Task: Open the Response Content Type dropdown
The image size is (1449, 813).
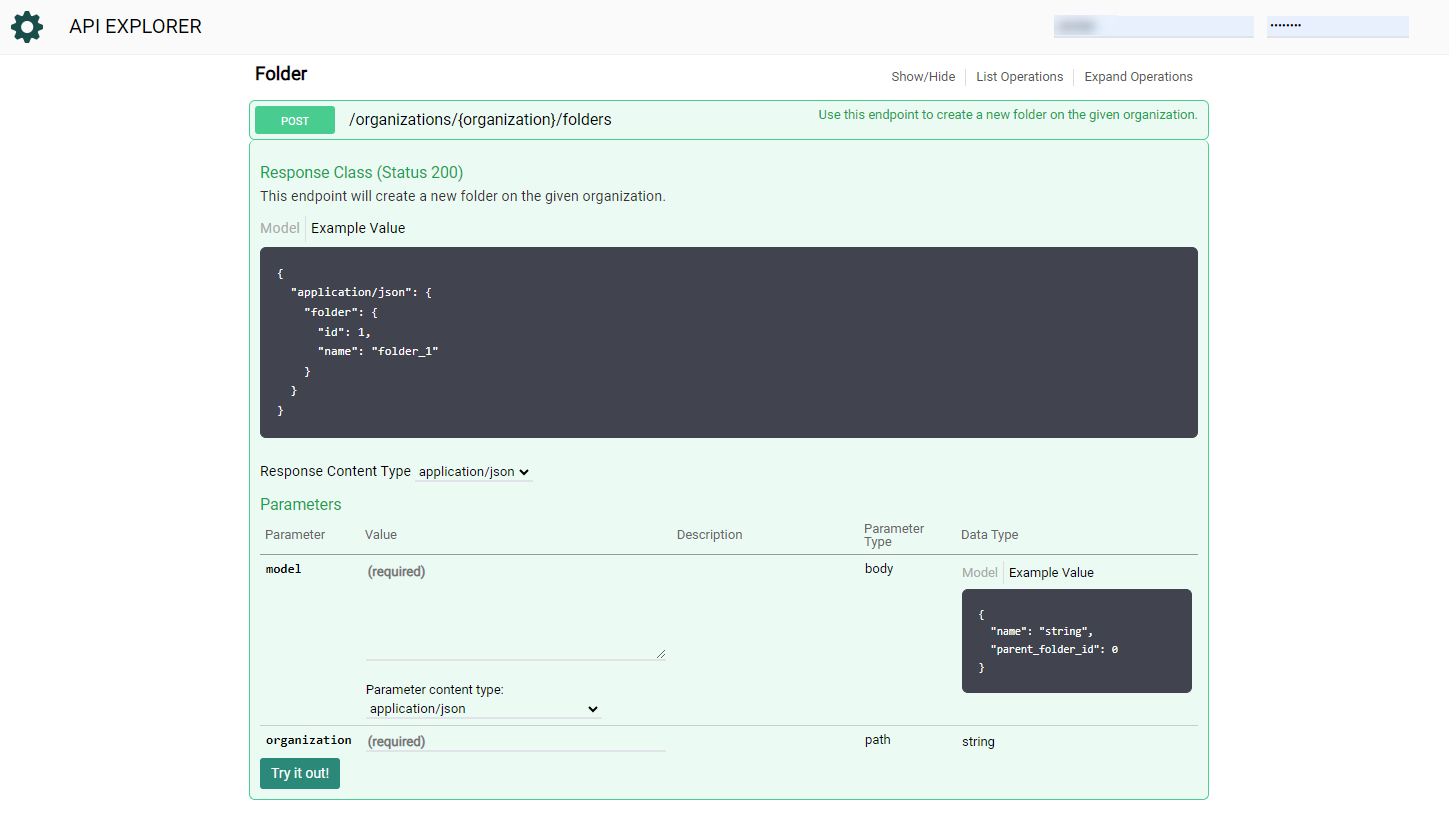Action: click(474, 472)
